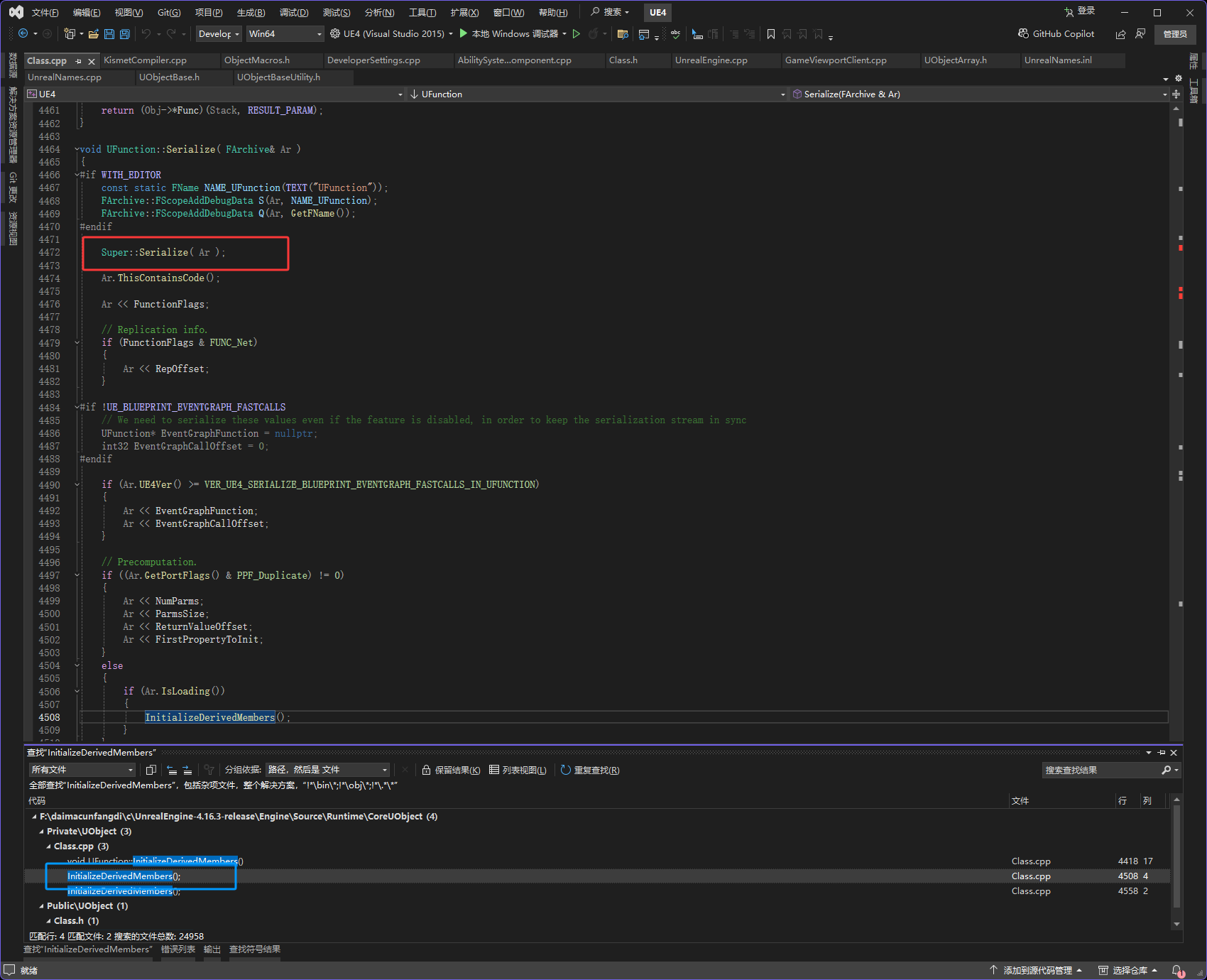Click the GitHub Copilot label
Viewport: 1207px width, 980px height.
(x=1063, y=33)
